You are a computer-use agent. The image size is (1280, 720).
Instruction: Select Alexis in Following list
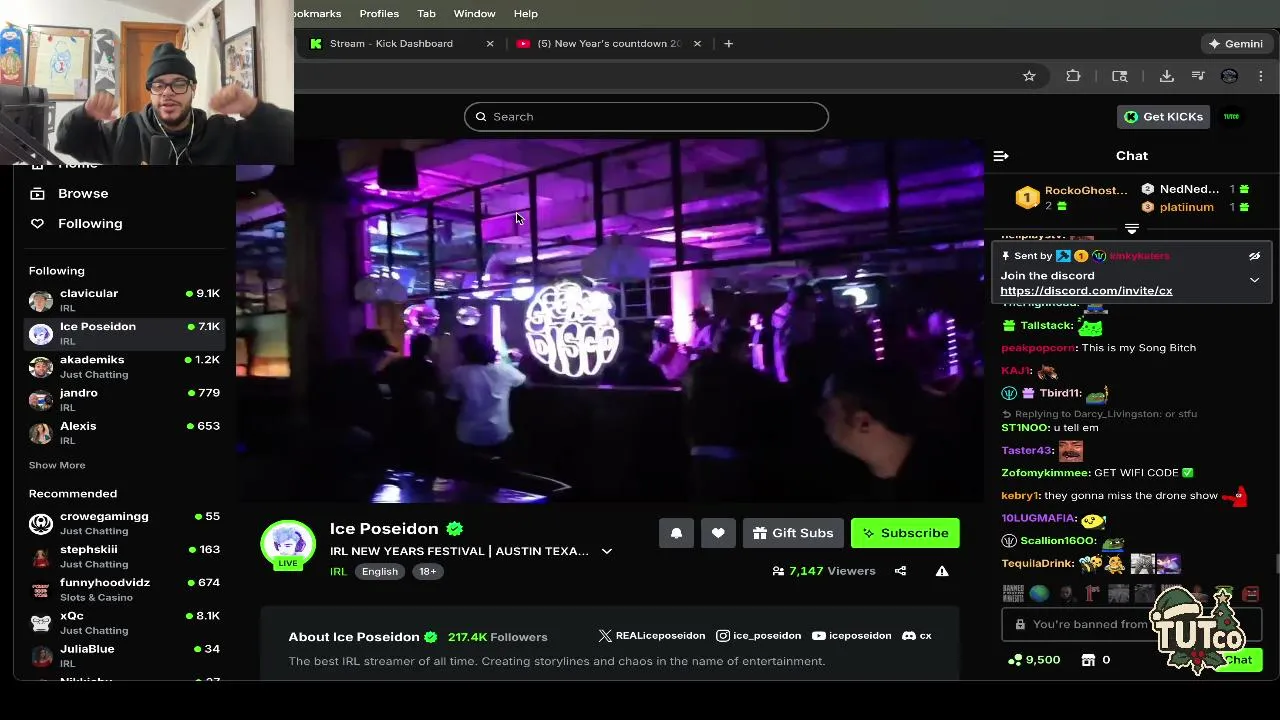[x=125, y=432]
